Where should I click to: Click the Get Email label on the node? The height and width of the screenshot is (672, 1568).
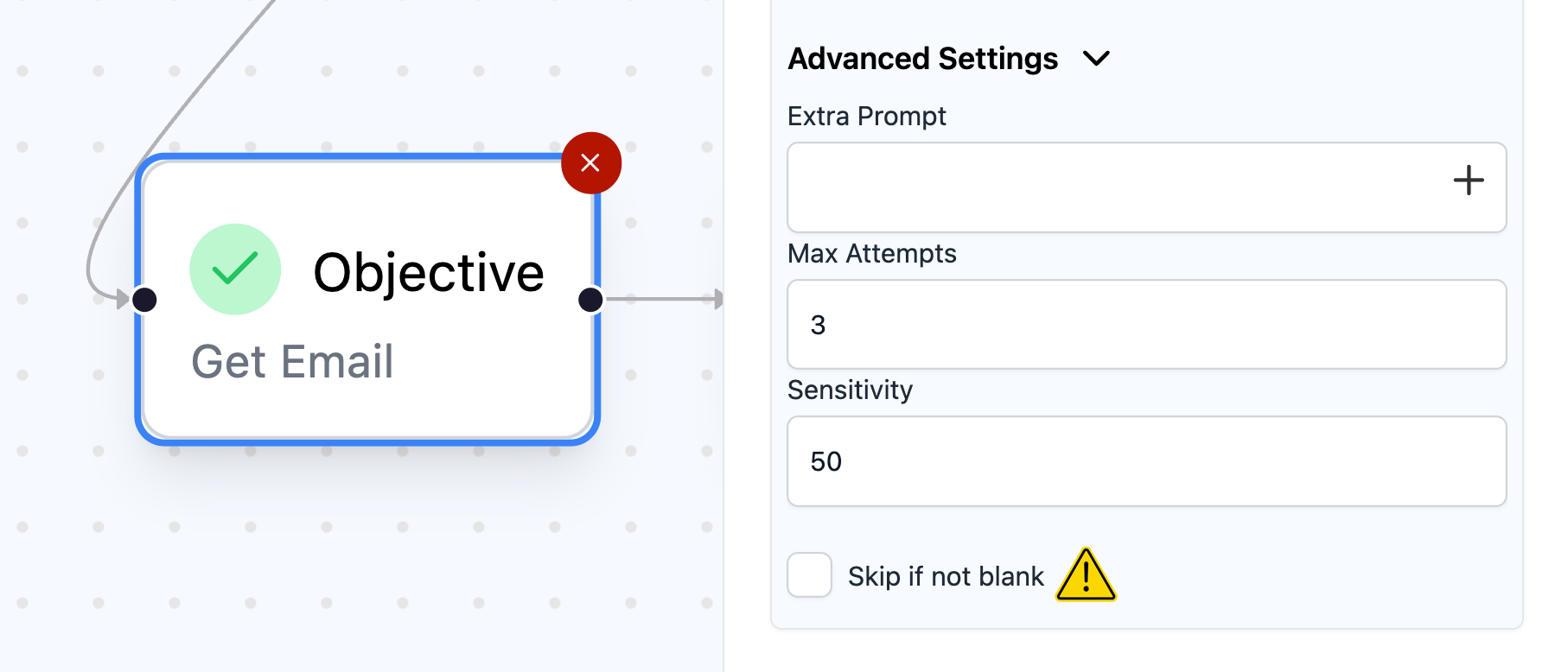point(292,361)
